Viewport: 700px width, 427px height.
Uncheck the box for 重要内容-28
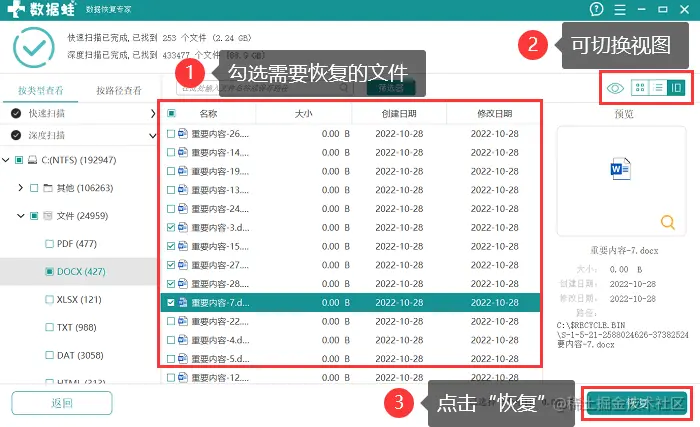(x=171, y=284)
